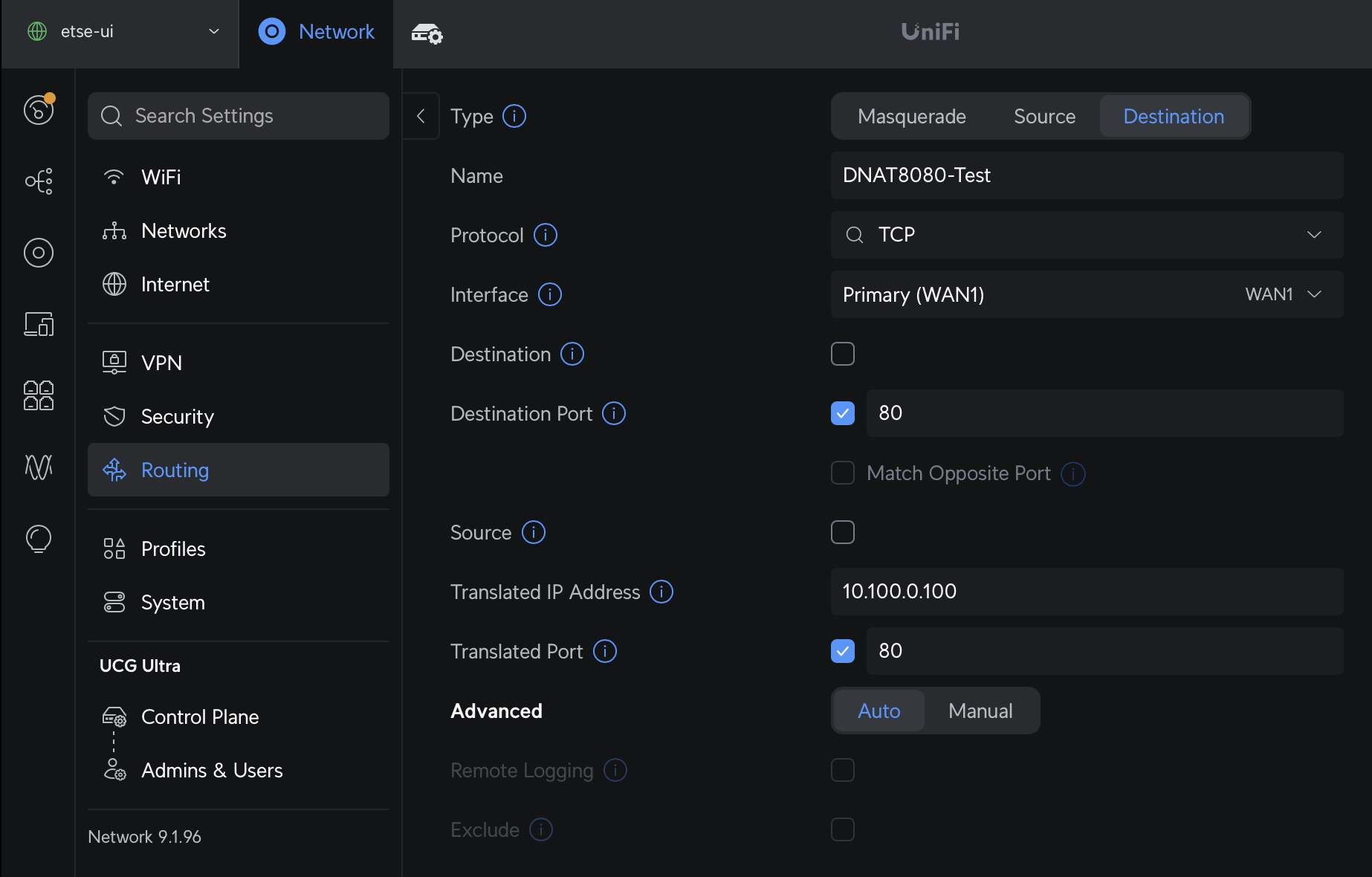Click the info icon next to Translated Port
The height and width of the screenshot is (877, 1372).
(605, 651)
